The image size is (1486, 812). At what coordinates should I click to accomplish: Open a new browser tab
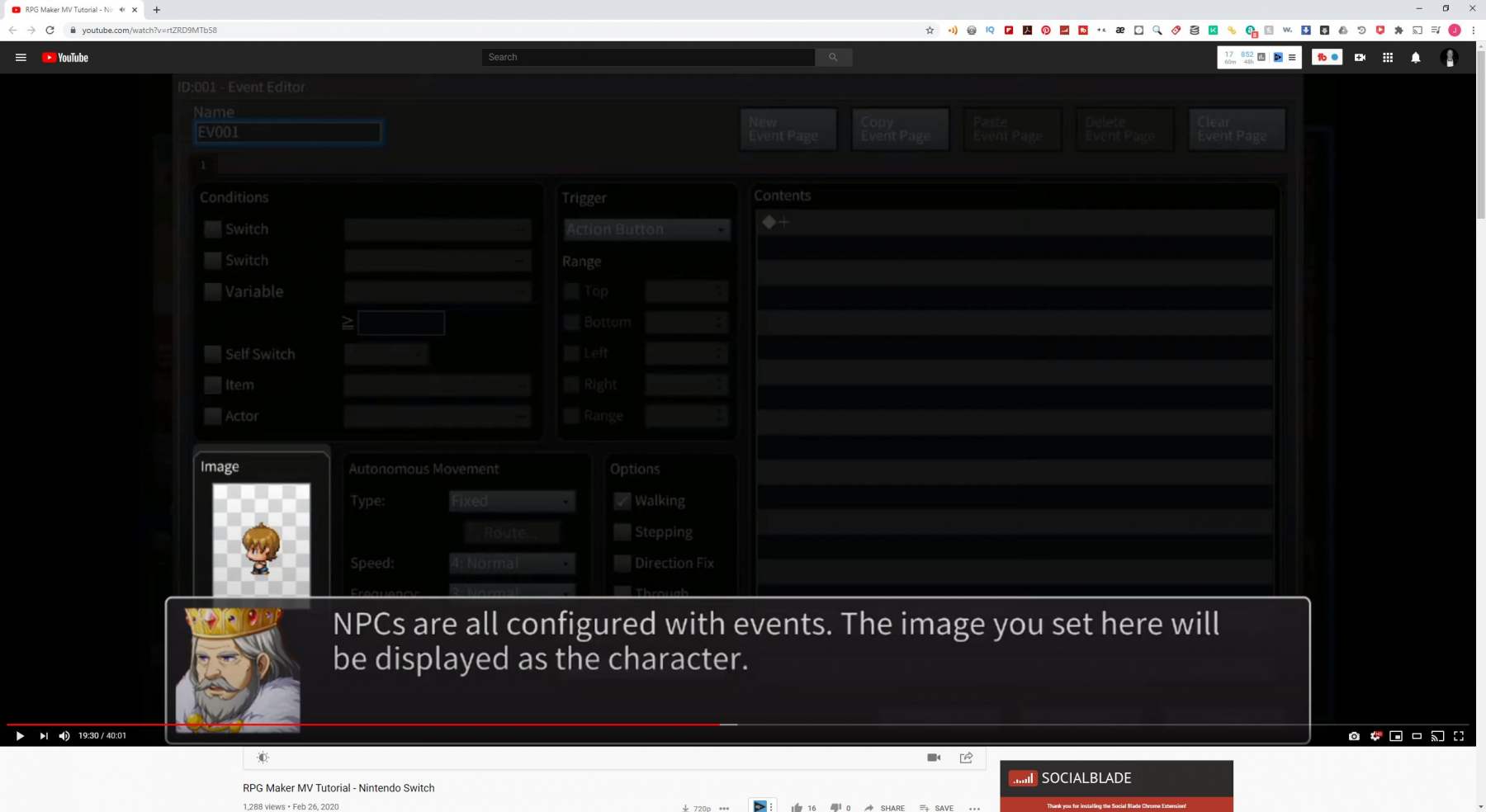157,10
